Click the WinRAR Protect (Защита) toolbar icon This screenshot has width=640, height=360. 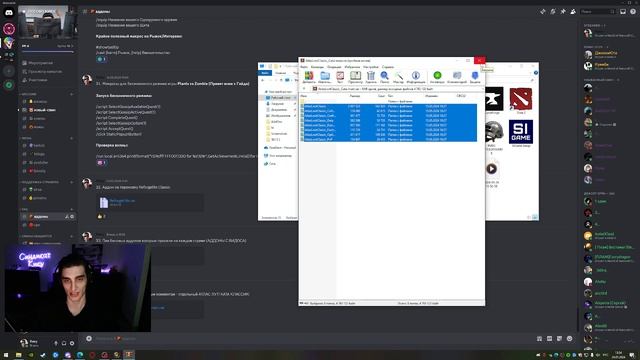tap(475, 76)
